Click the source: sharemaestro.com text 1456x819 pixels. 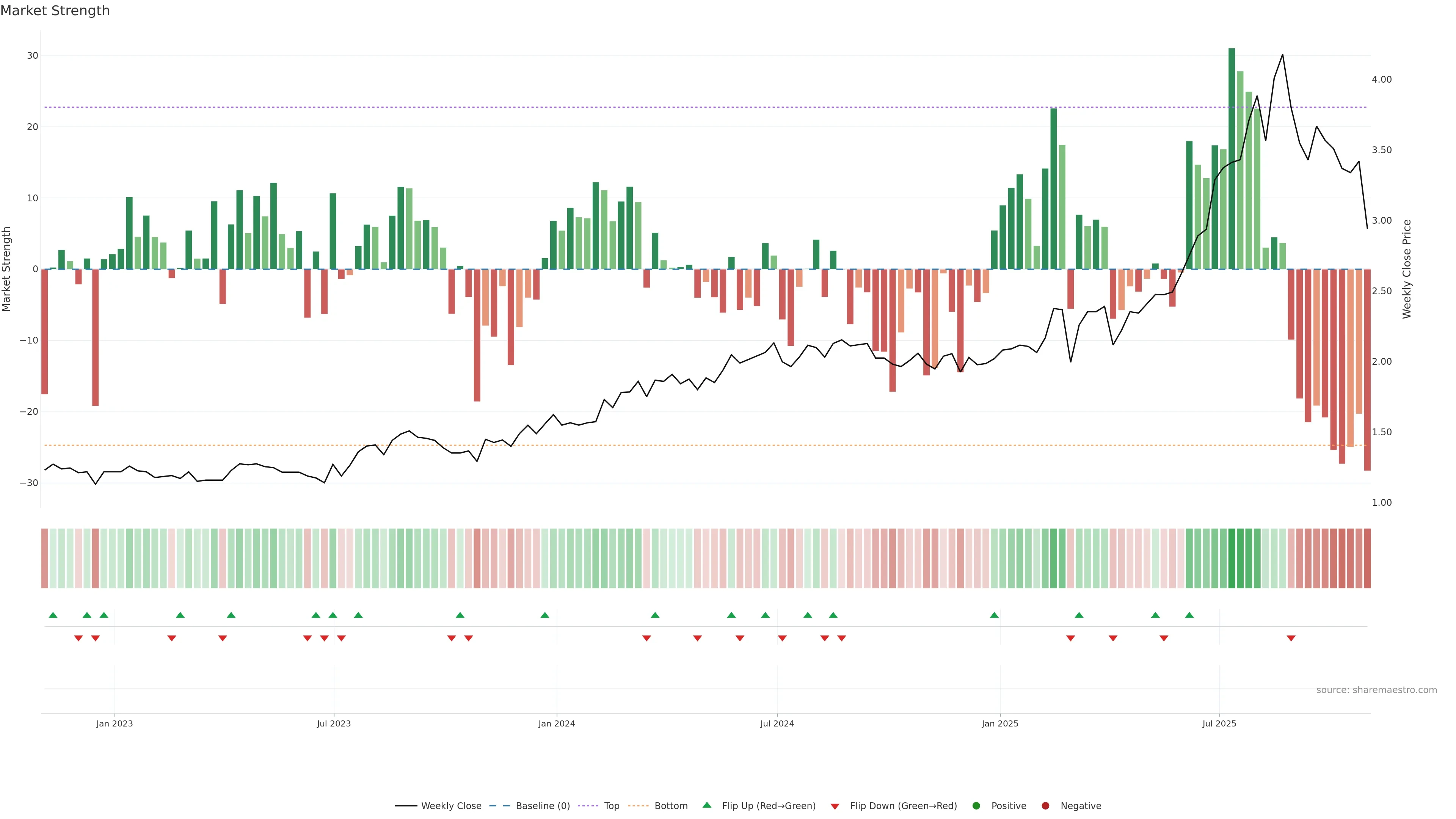coord(1376,690)
